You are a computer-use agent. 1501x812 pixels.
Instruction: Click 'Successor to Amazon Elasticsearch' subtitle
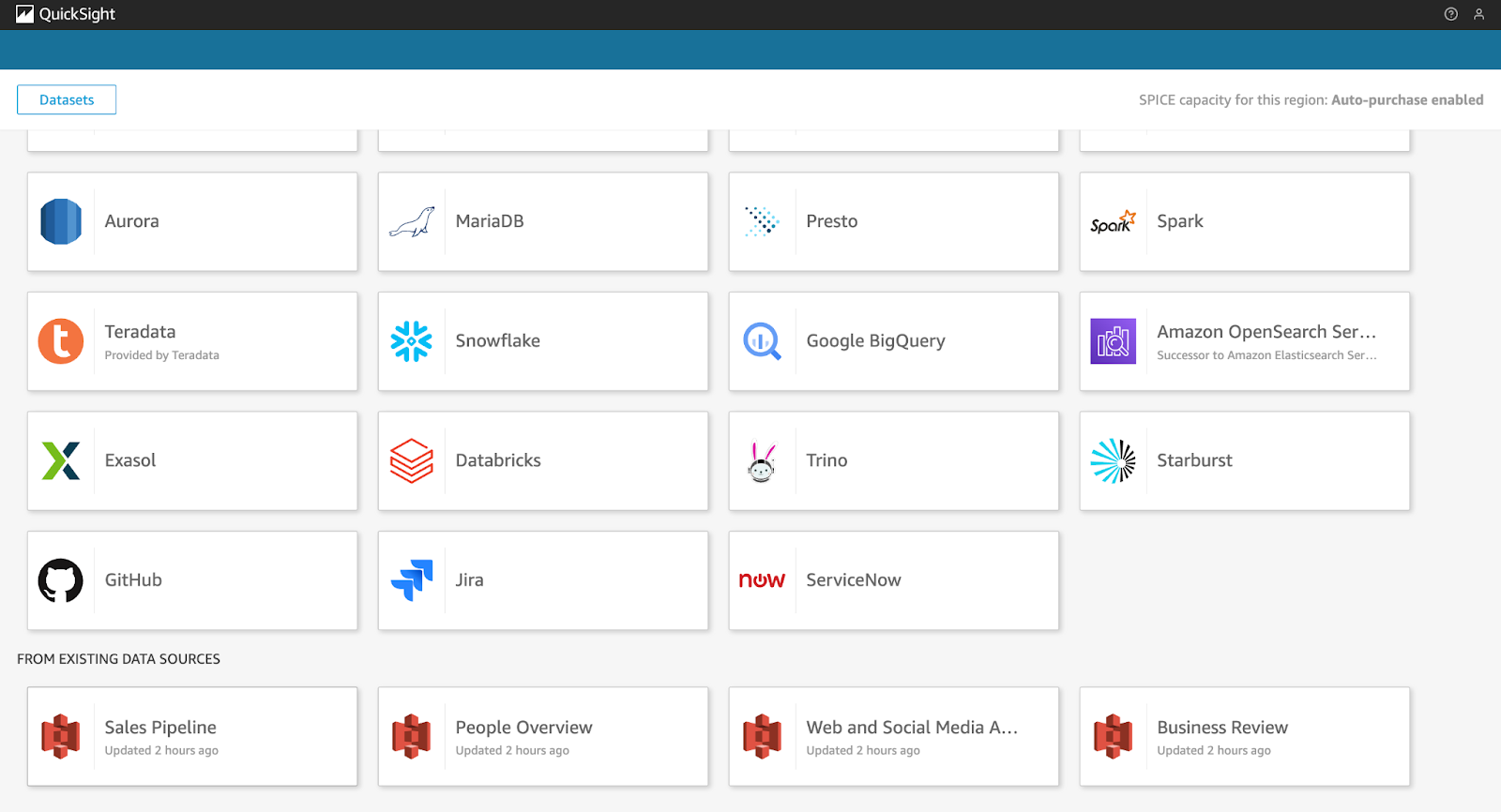[x=1266, y=355]
